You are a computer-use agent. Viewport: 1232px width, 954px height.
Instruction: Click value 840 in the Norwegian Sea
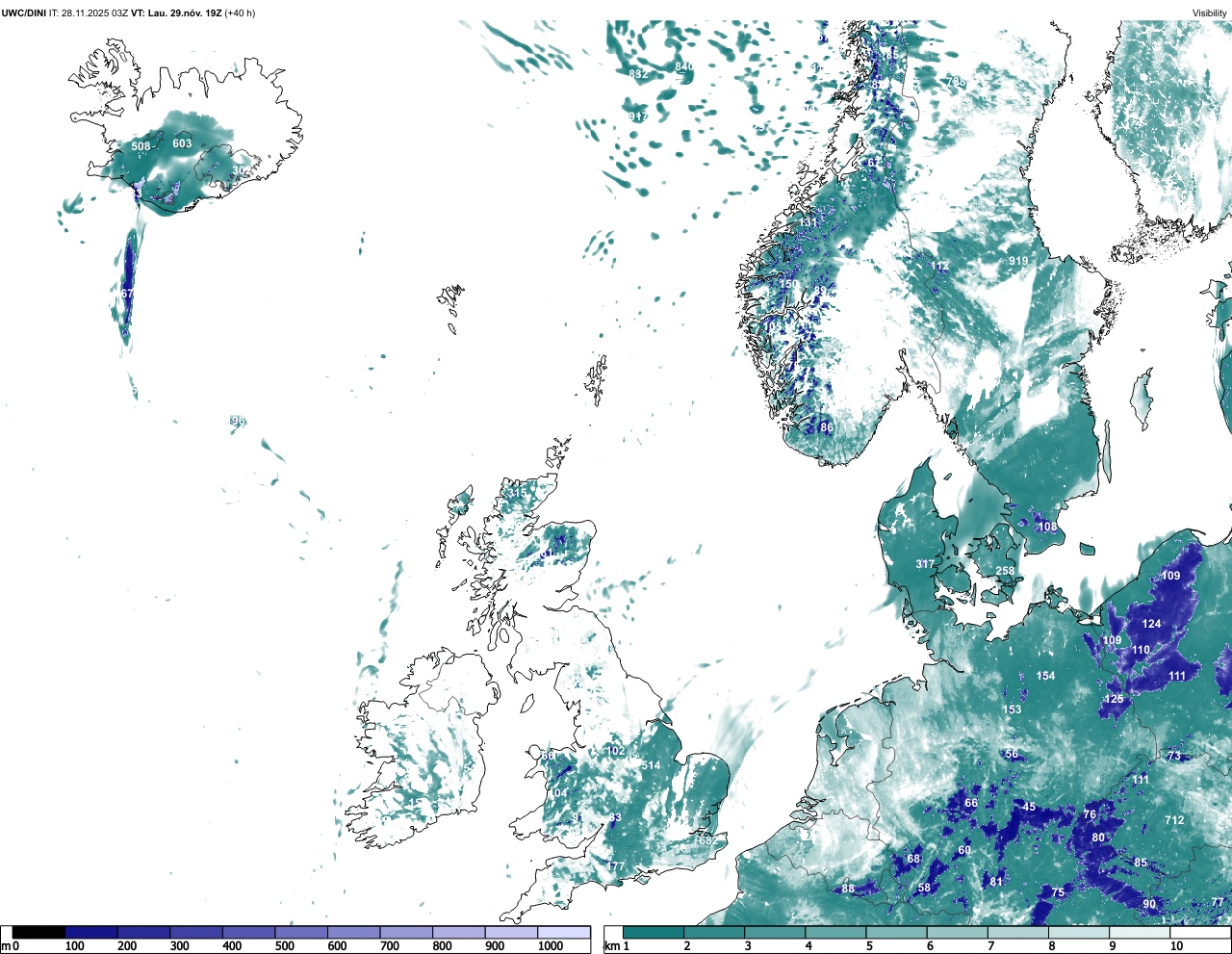point(683,66)
